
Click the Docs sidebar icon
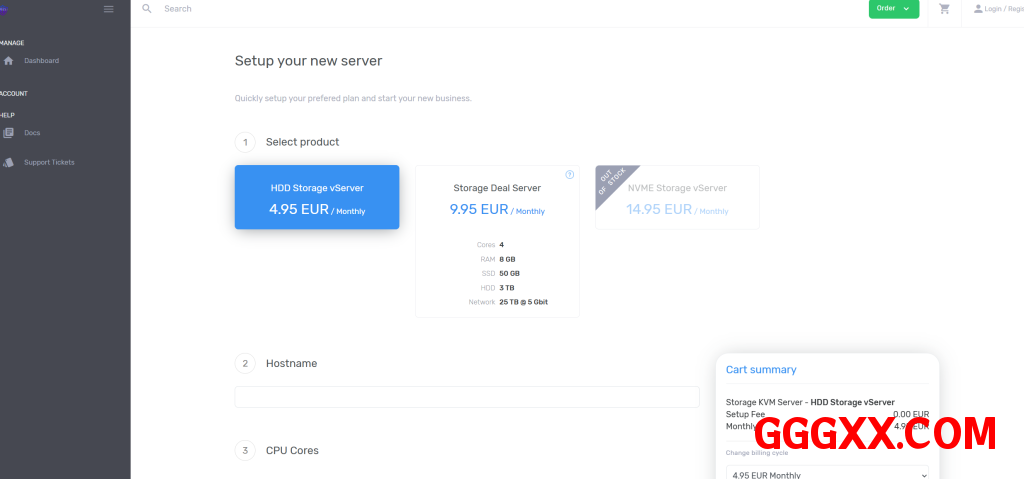tap(9, 133)
